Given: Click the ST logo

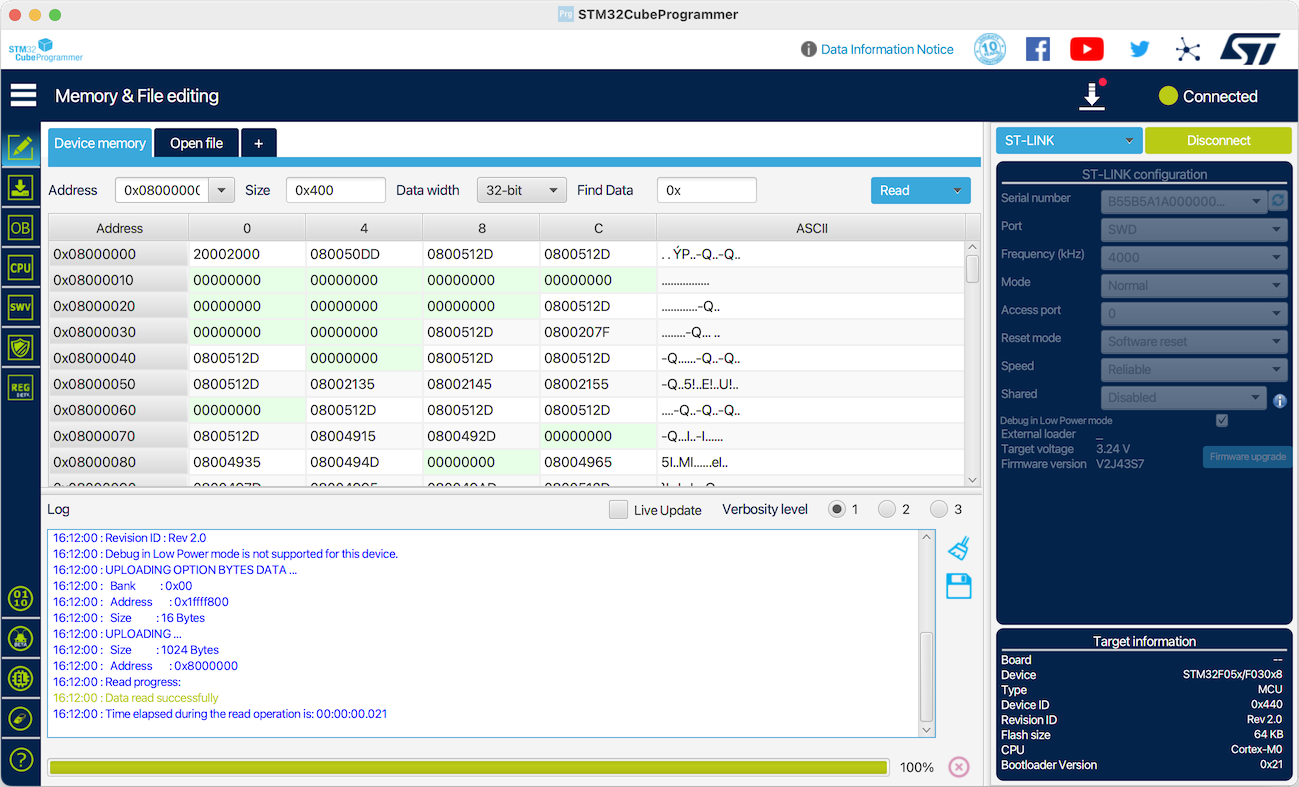Looking at the screenshot, I should pos(1249,49).
